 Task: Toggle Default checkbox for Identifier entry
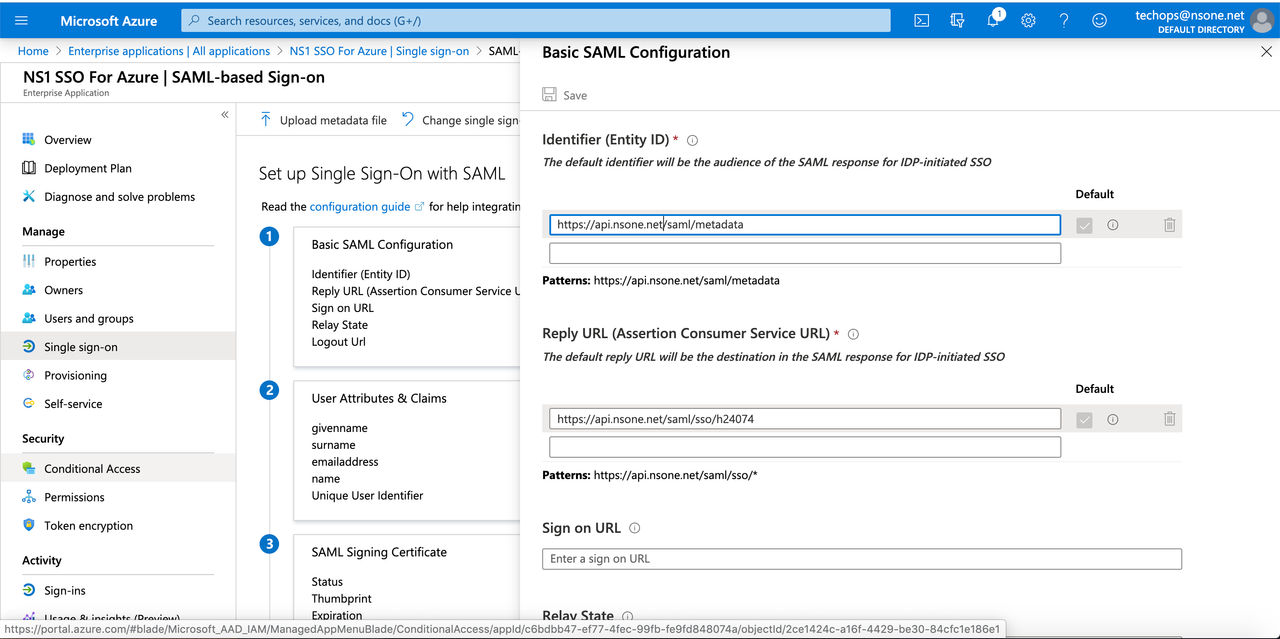[1084, 225]
